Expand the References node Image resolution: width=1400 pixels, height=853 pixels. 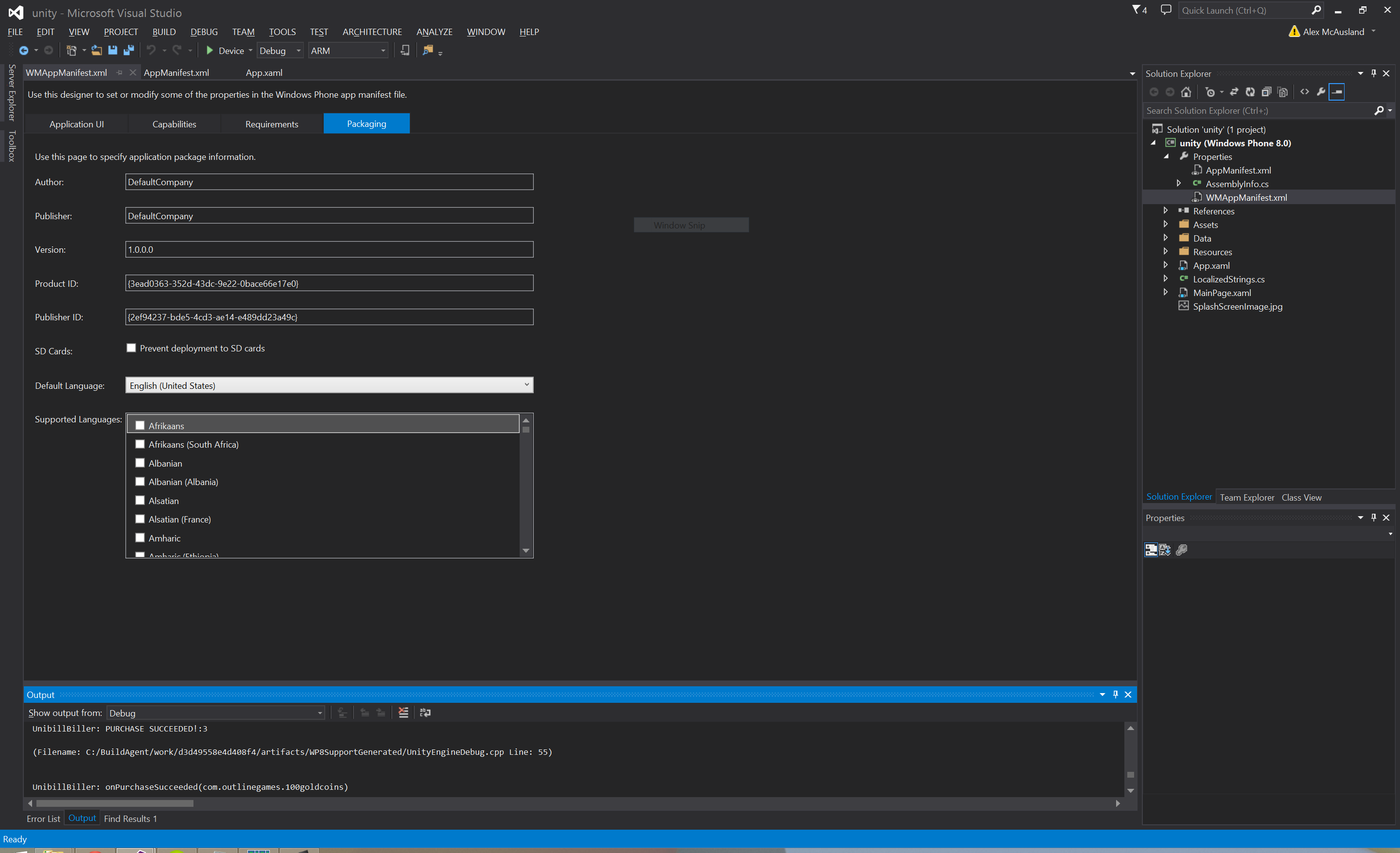tap(1166, 210)
